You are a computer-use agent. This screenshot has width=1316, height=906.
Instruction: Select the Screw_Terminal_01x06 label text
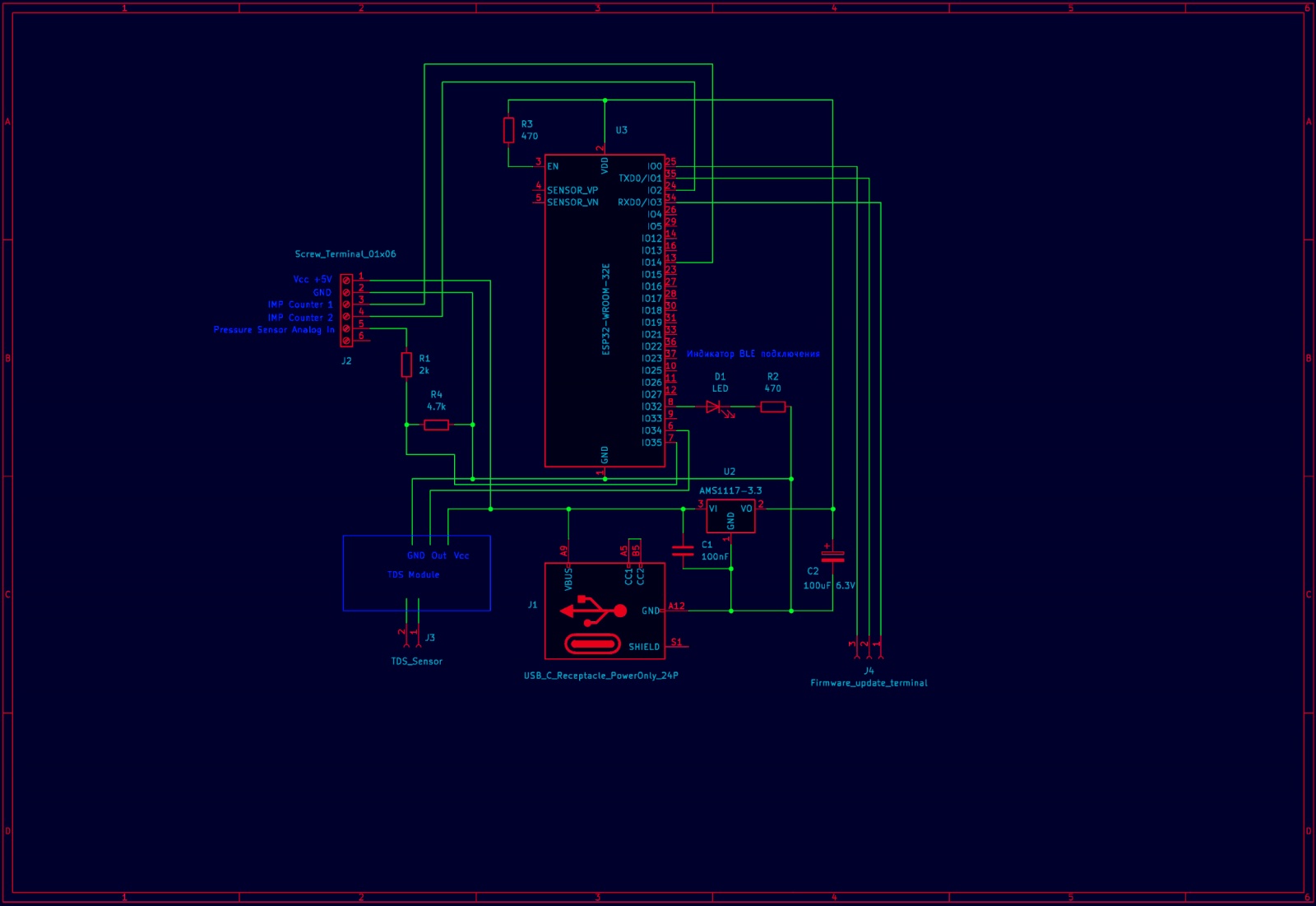pyautogui.click(x=345, y=254)
